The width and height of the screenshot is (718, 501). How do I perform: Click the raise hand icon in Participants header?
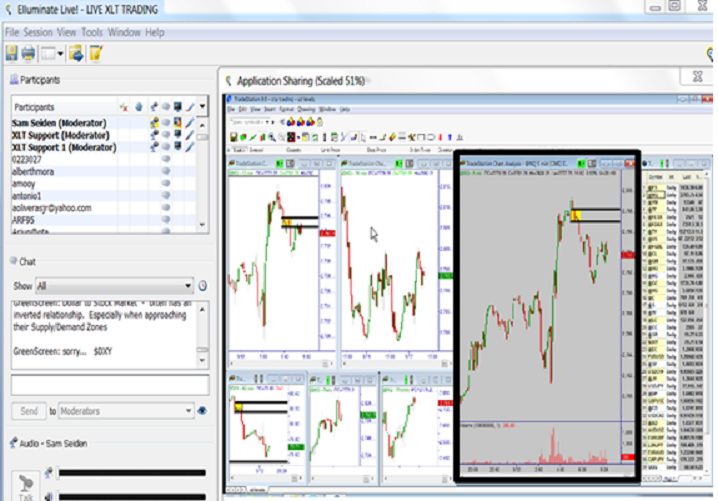pyautogui.click(x=138, y=106)
